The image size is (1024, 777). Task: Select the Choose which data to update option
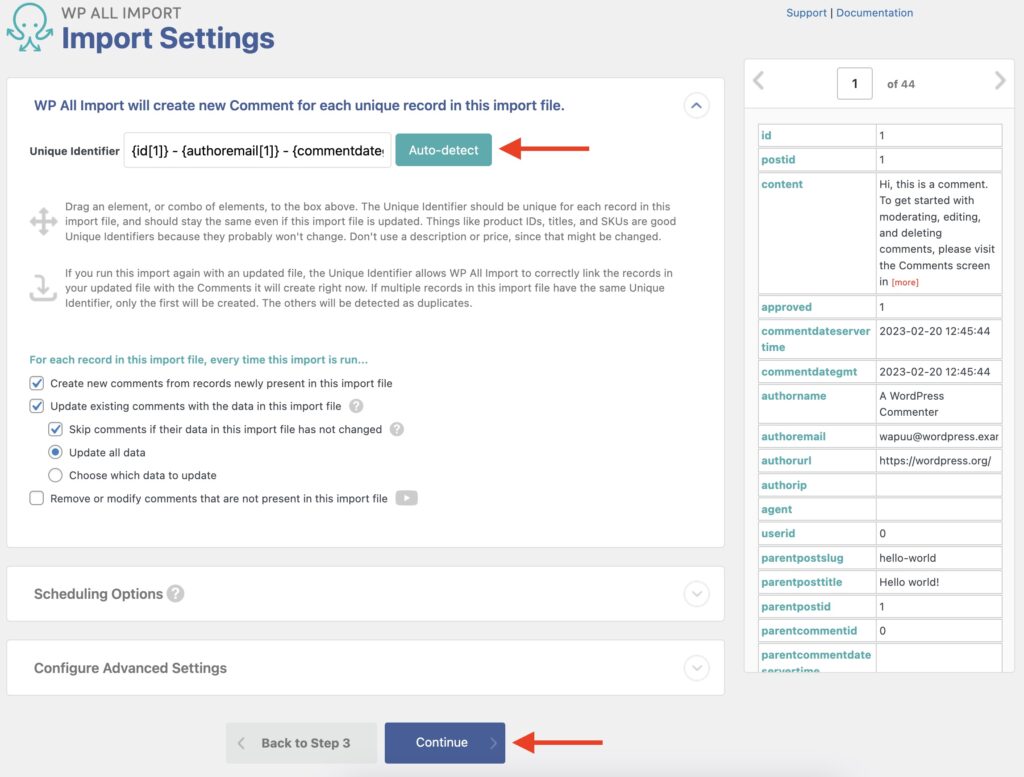(x=57, y=475)
